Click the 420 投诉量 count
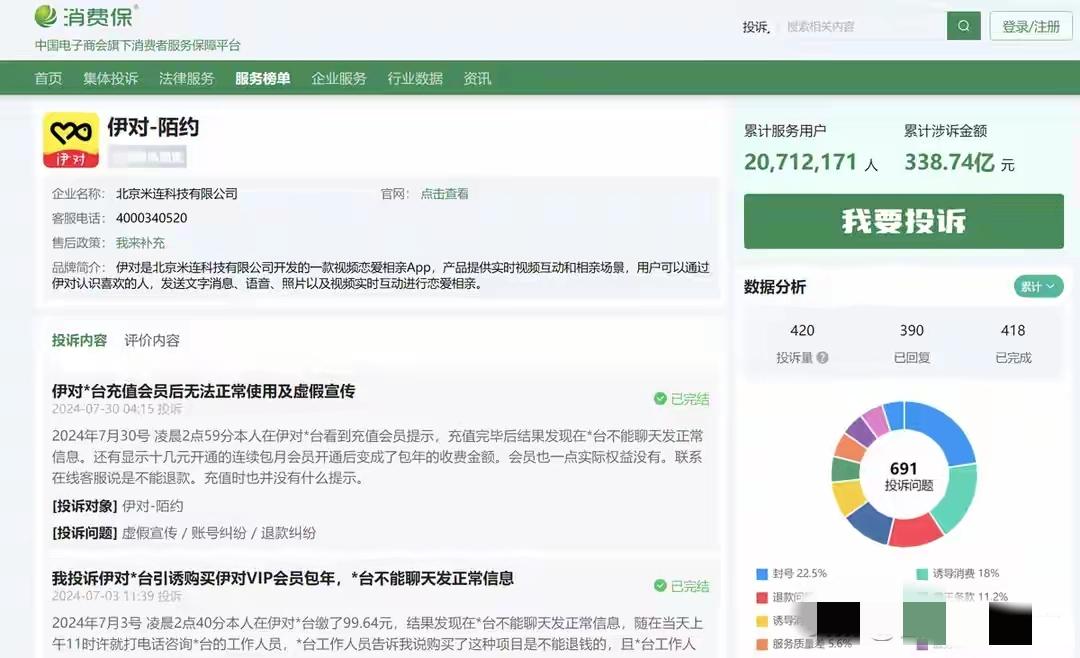The image size is (1080, 658). (x=802, y=331)
